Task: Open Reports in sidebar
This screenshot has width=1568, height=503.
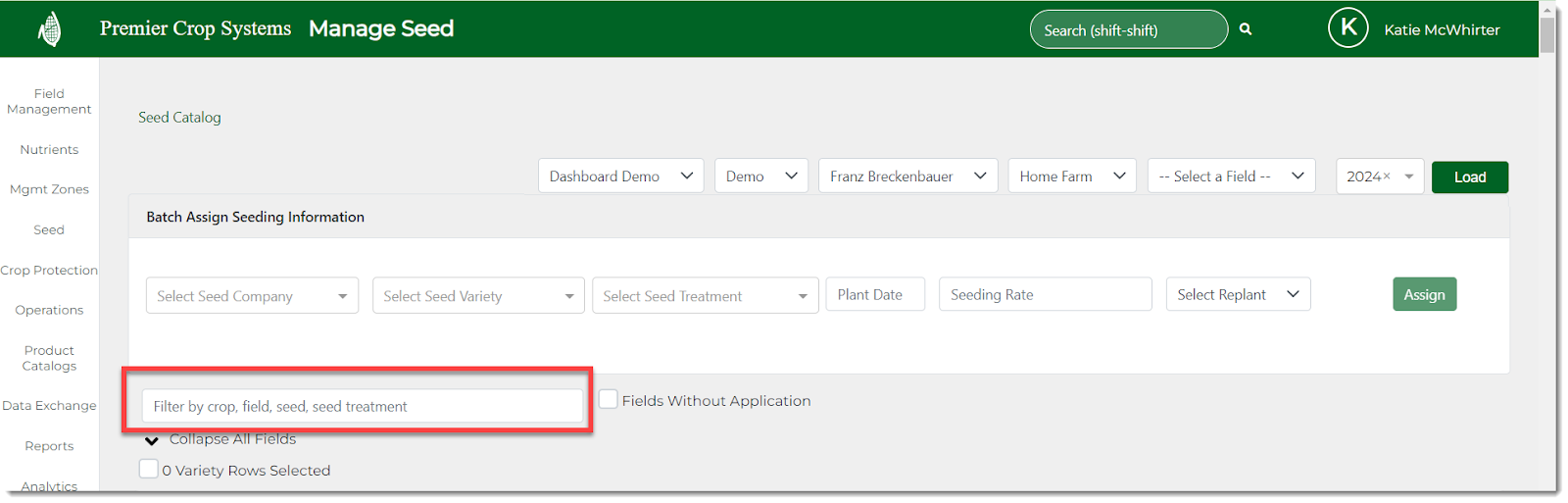Action: (49, 445)
